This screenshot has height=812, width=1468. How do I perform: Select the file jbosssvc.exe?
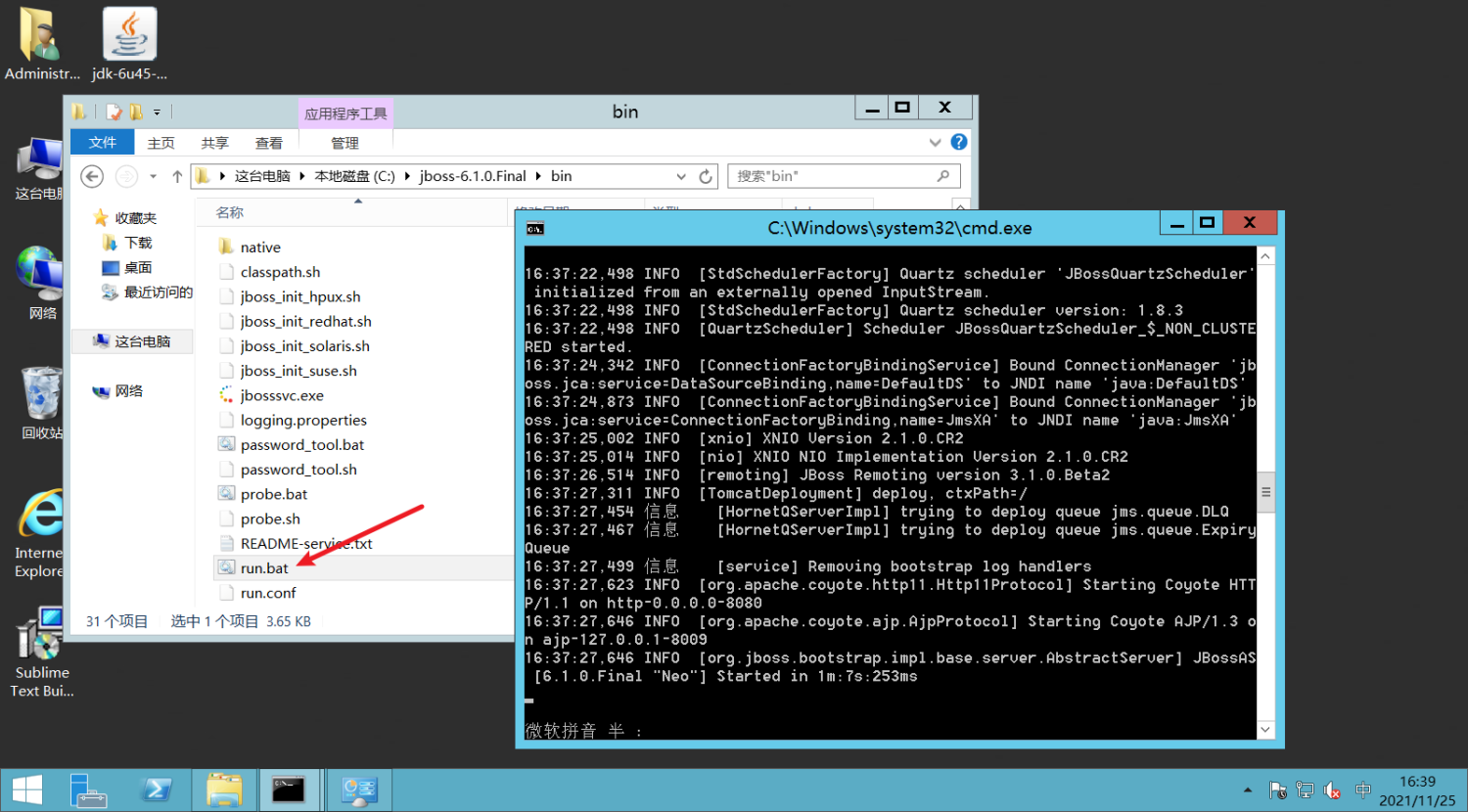(x=282, y=395)
